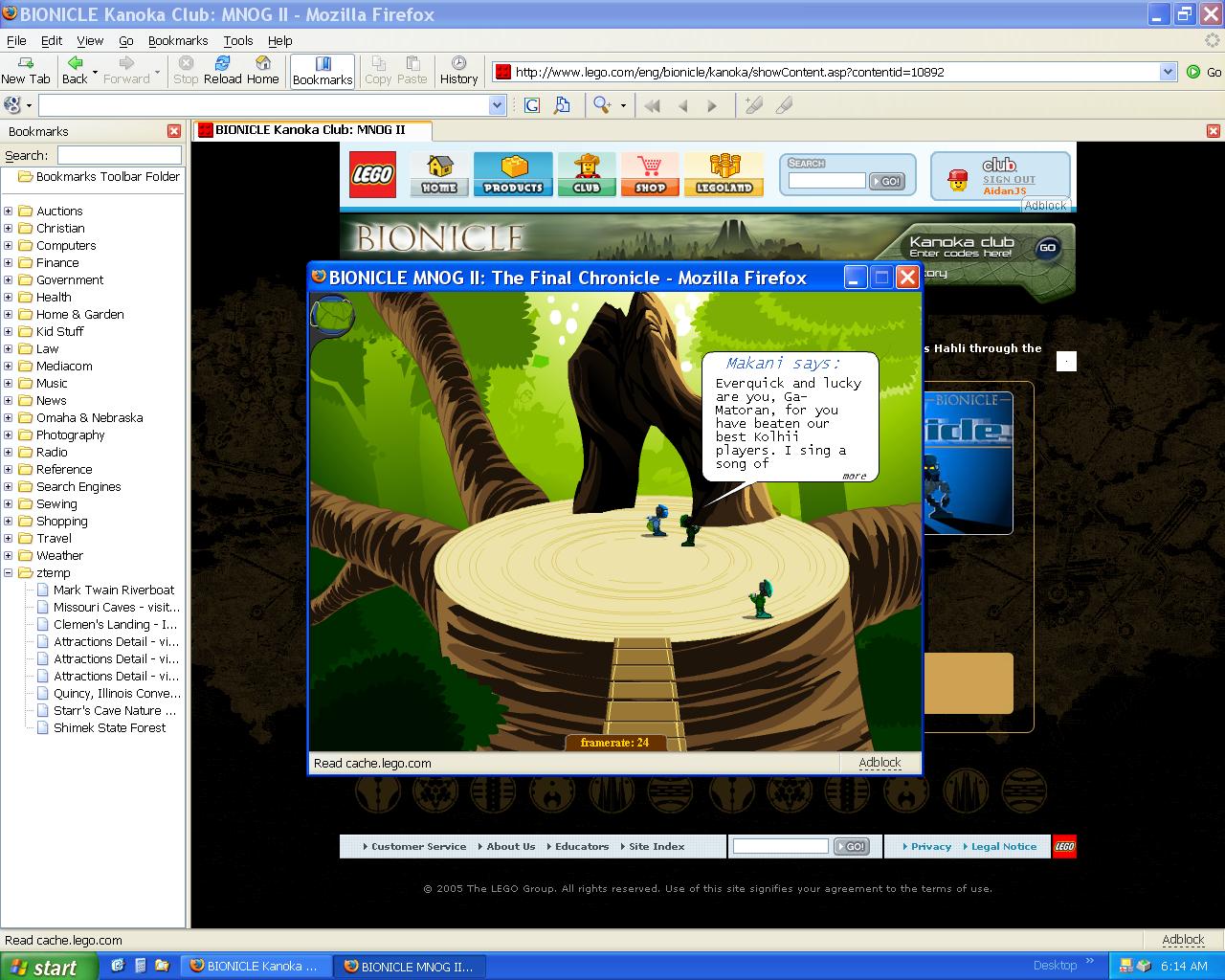
Task: Expand the Travel bookmark folder
Action: 9,539
